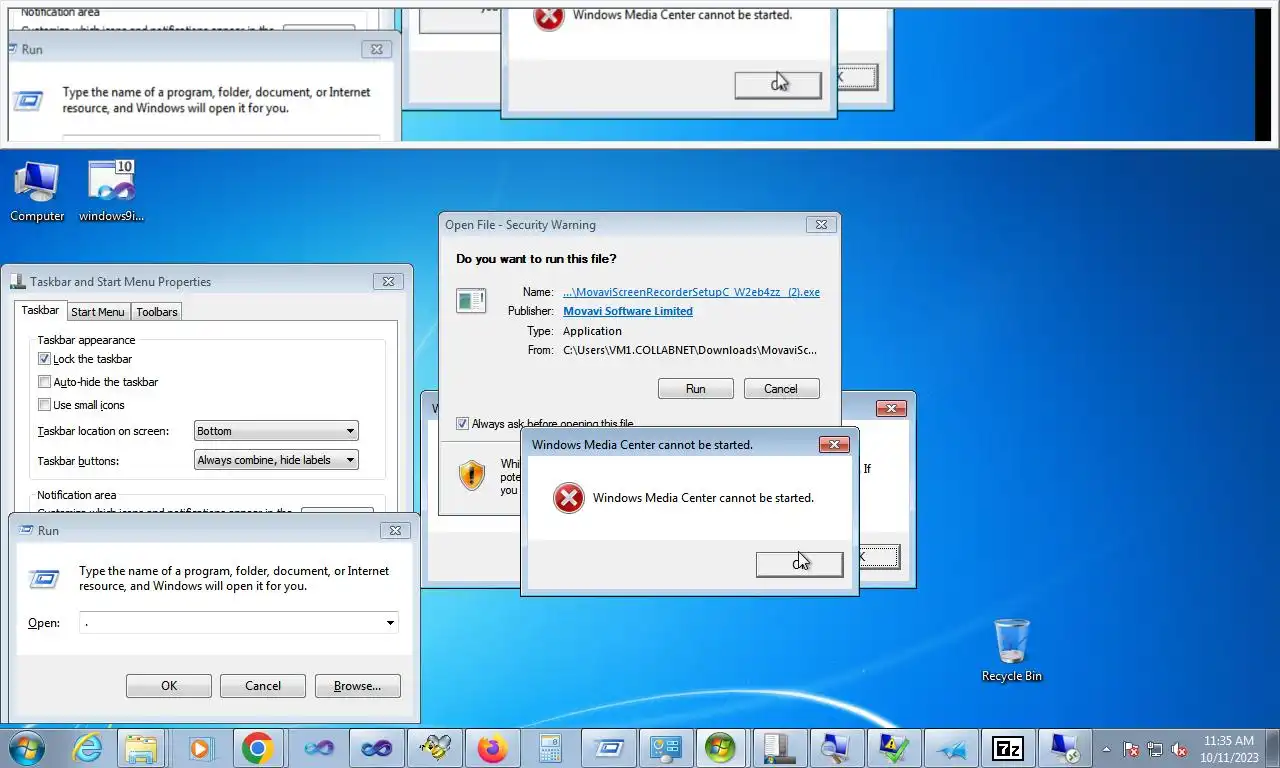Select the windows9i... desktop shortcut
This screenshot has width=1280, height=768.
click(x=112, y=192)
